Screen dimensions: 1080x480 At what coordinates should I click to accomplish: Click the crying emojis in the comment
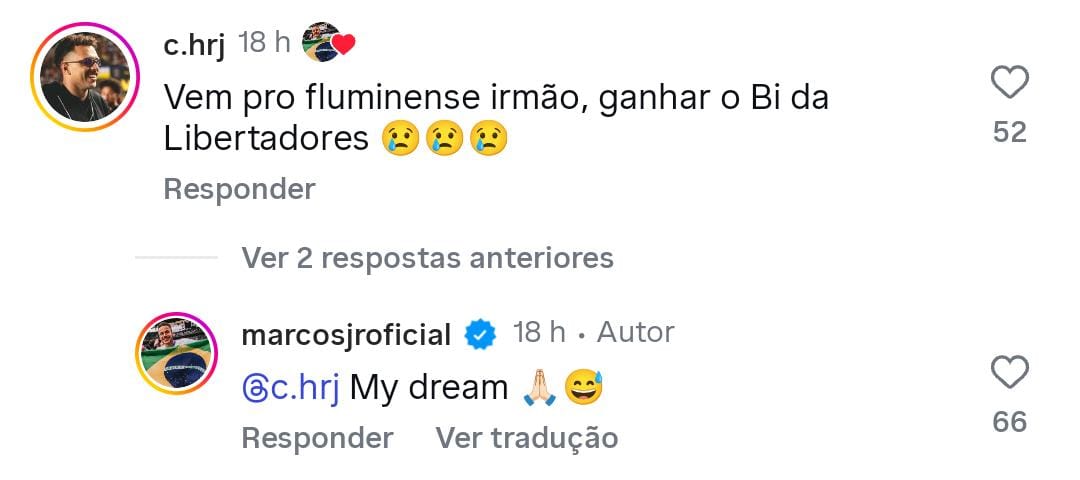(444, 139)
